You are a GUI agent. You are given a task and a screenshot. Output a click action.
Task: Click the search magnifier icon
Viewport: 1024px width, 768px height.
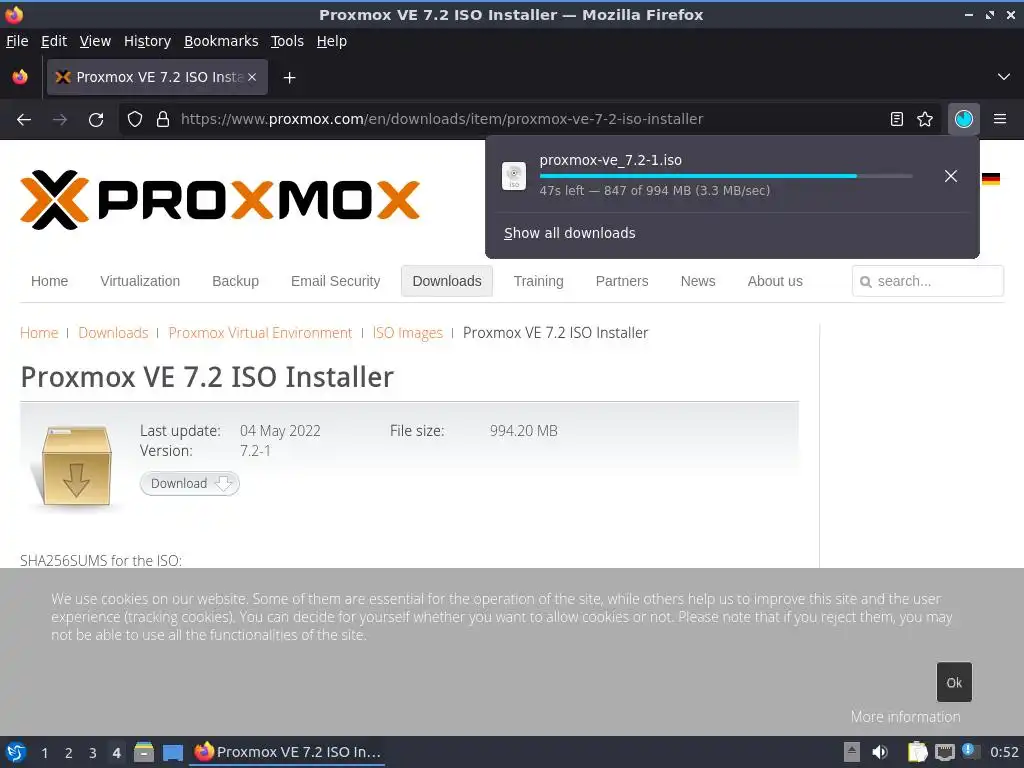pyautogui.click(x=866, y=281)
